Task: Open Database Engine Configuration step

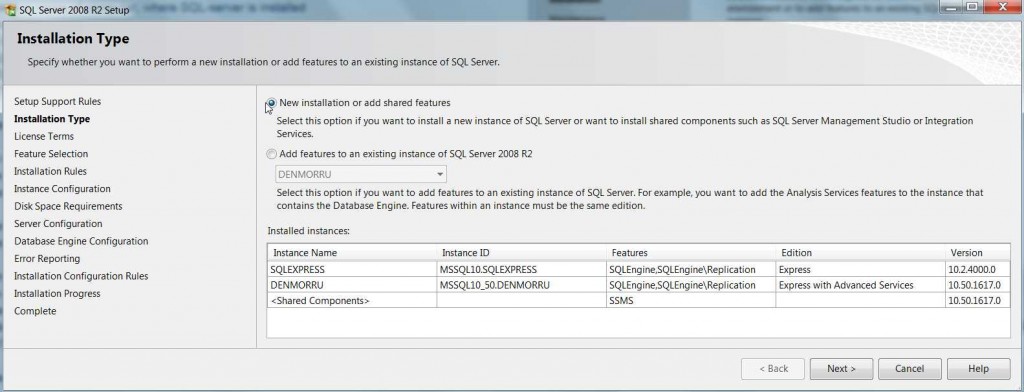Action: tap(81, 241)
